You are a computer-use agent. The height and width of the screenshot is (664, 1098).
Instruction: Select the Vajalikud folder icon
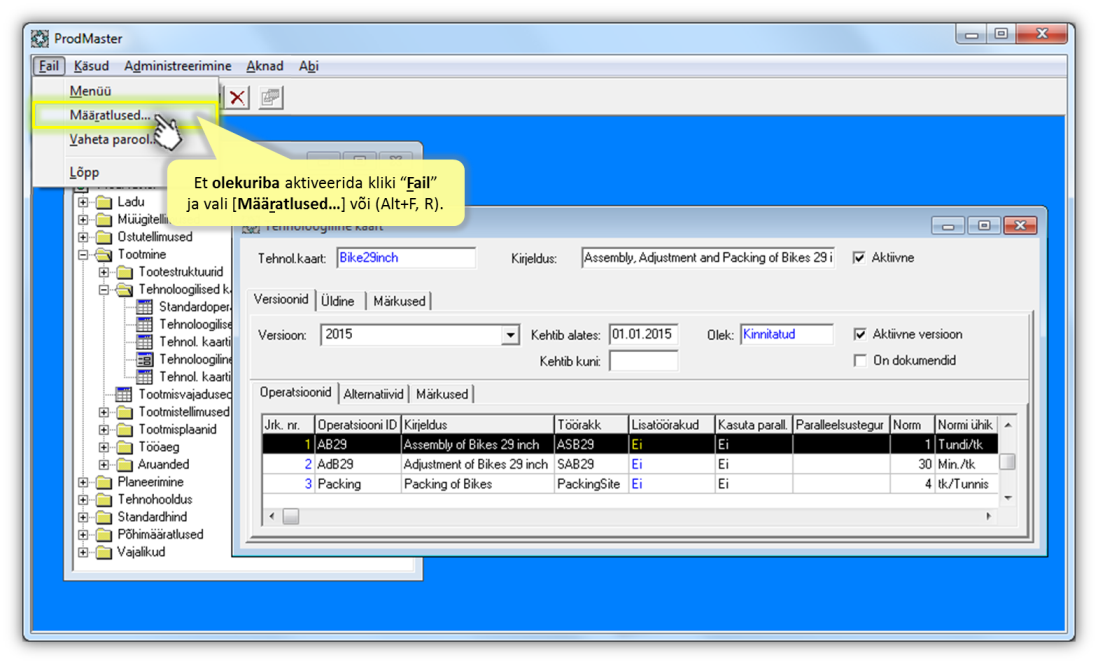104,552
